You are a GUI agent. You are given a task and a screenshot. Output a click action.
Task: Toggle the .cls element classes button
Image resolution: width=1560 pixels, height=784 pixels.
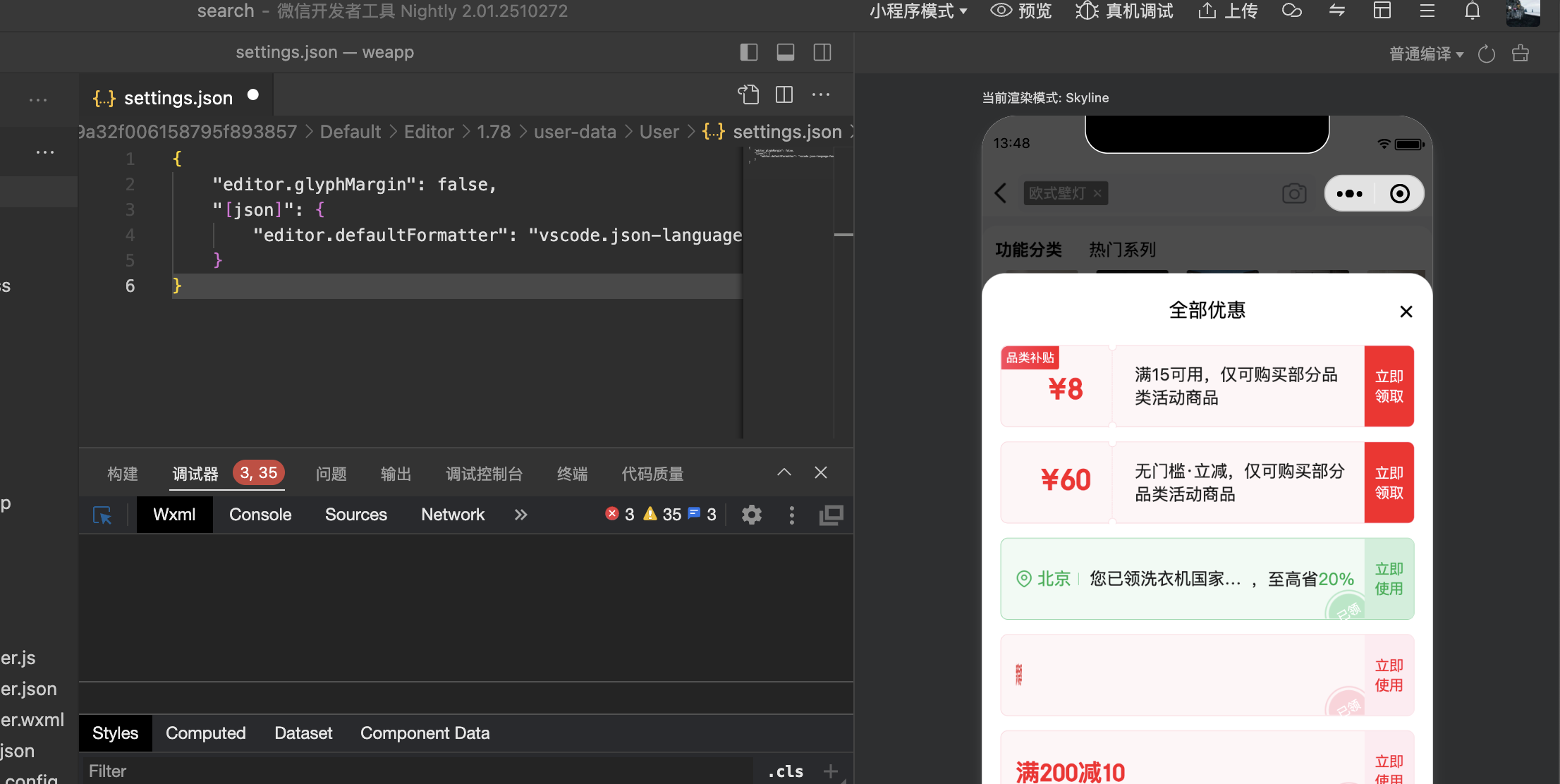(x=786, y=771)
